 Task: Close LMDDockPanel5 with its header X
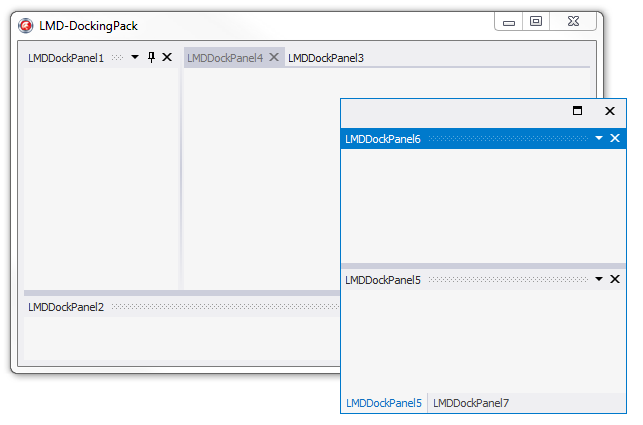point(615,279)
